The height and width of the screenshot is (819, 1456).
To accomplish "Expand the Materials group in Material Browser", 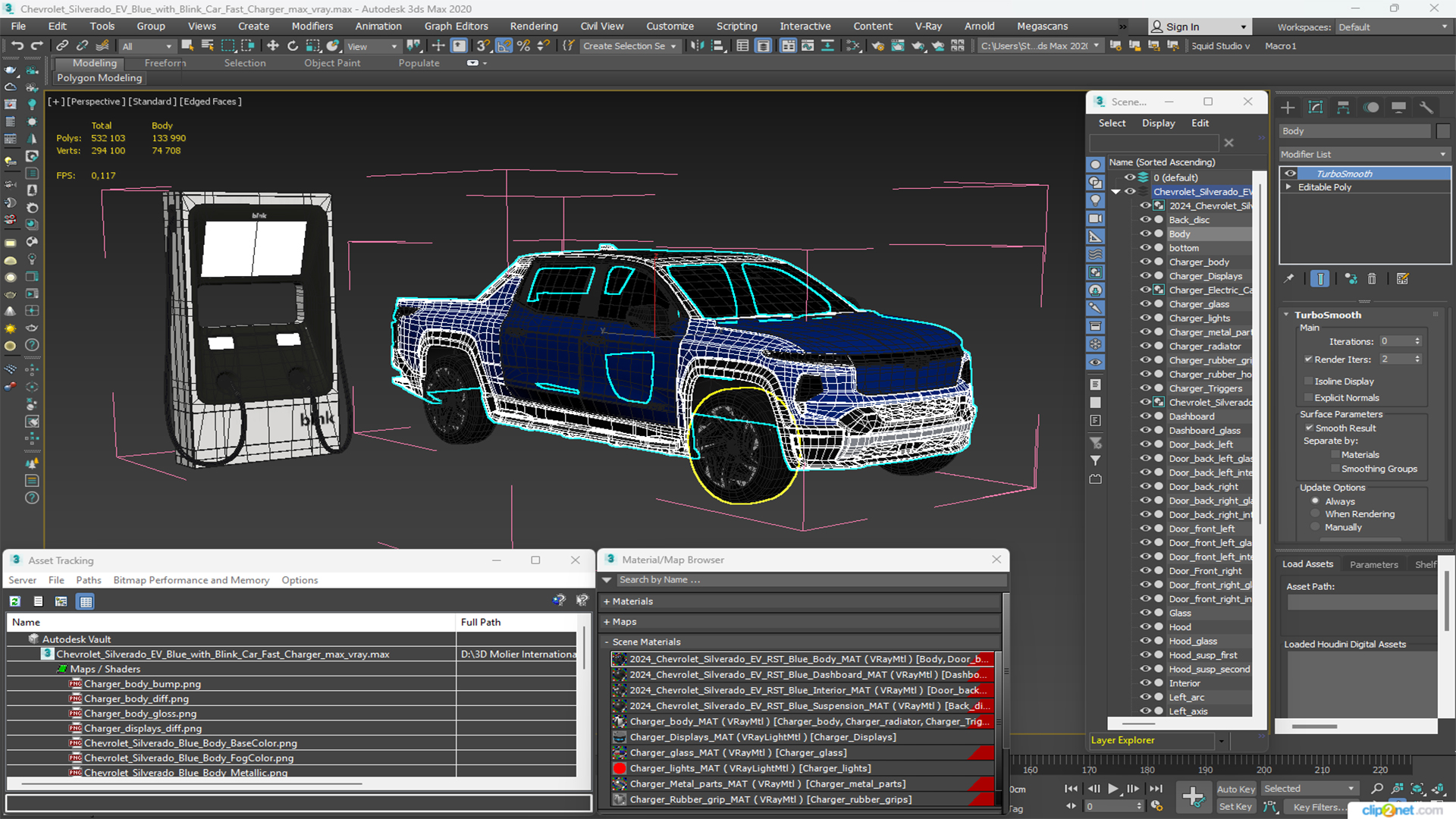I will 607,601.
